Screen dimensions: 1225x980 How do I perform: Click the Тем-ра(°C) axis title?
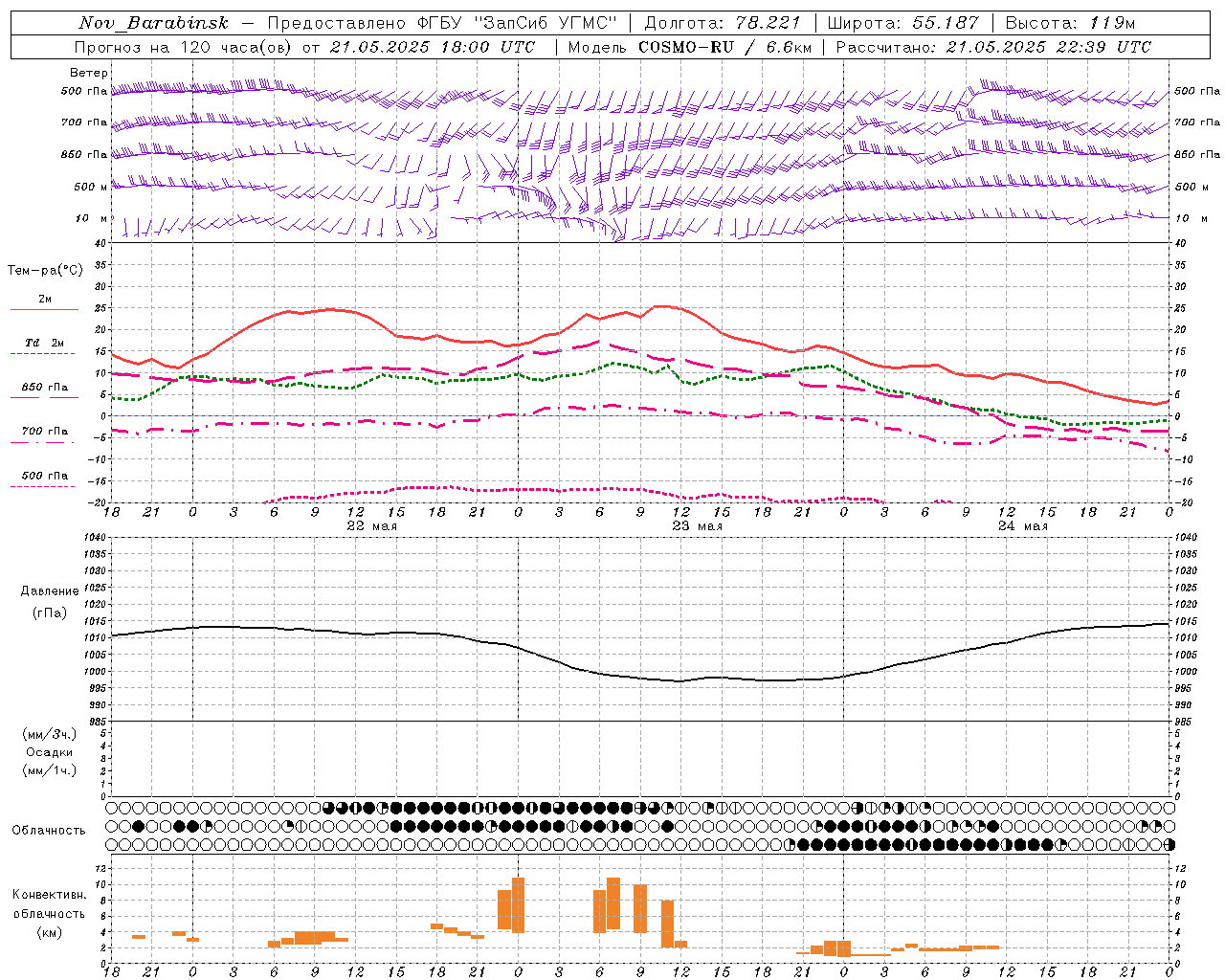45,271
